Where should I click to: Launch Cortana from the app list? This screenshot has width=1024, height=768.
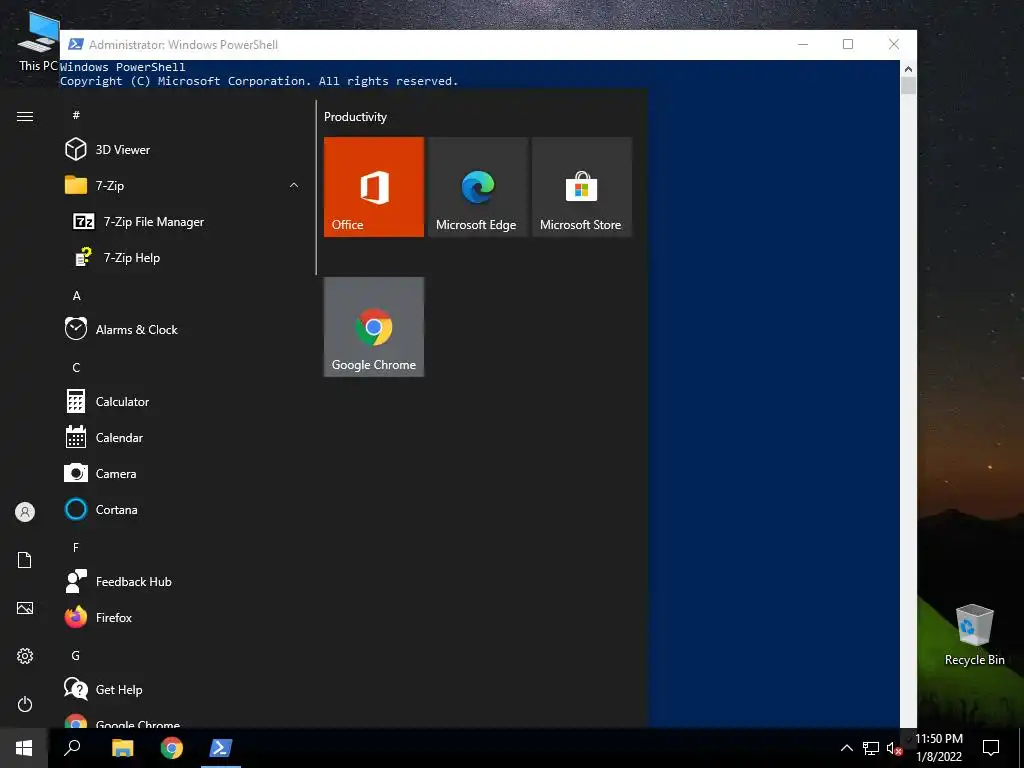pos(183,509)
